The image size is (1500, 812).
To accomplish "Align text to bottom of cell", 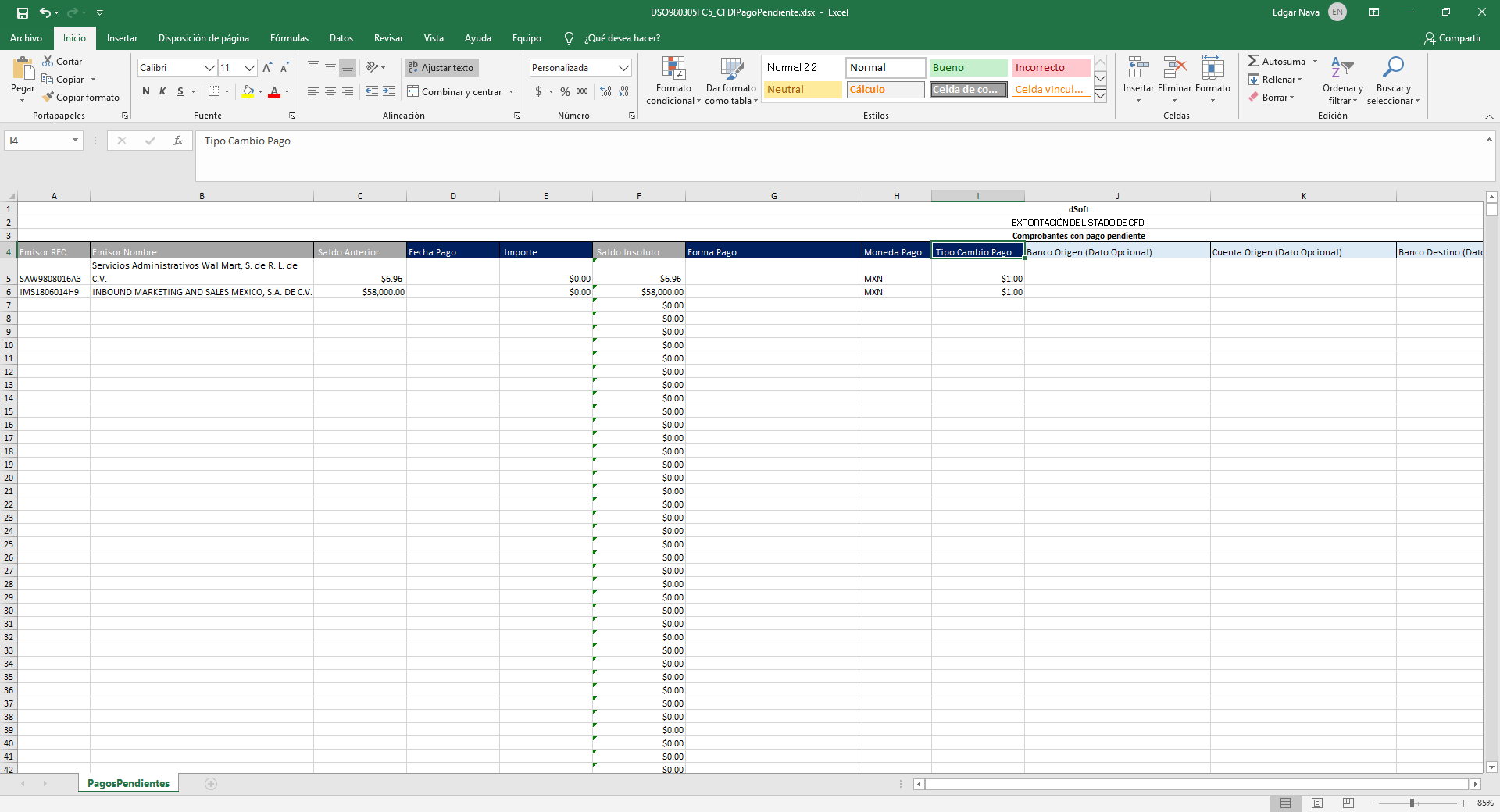I will pyautogui.click(x=348, y=67).
